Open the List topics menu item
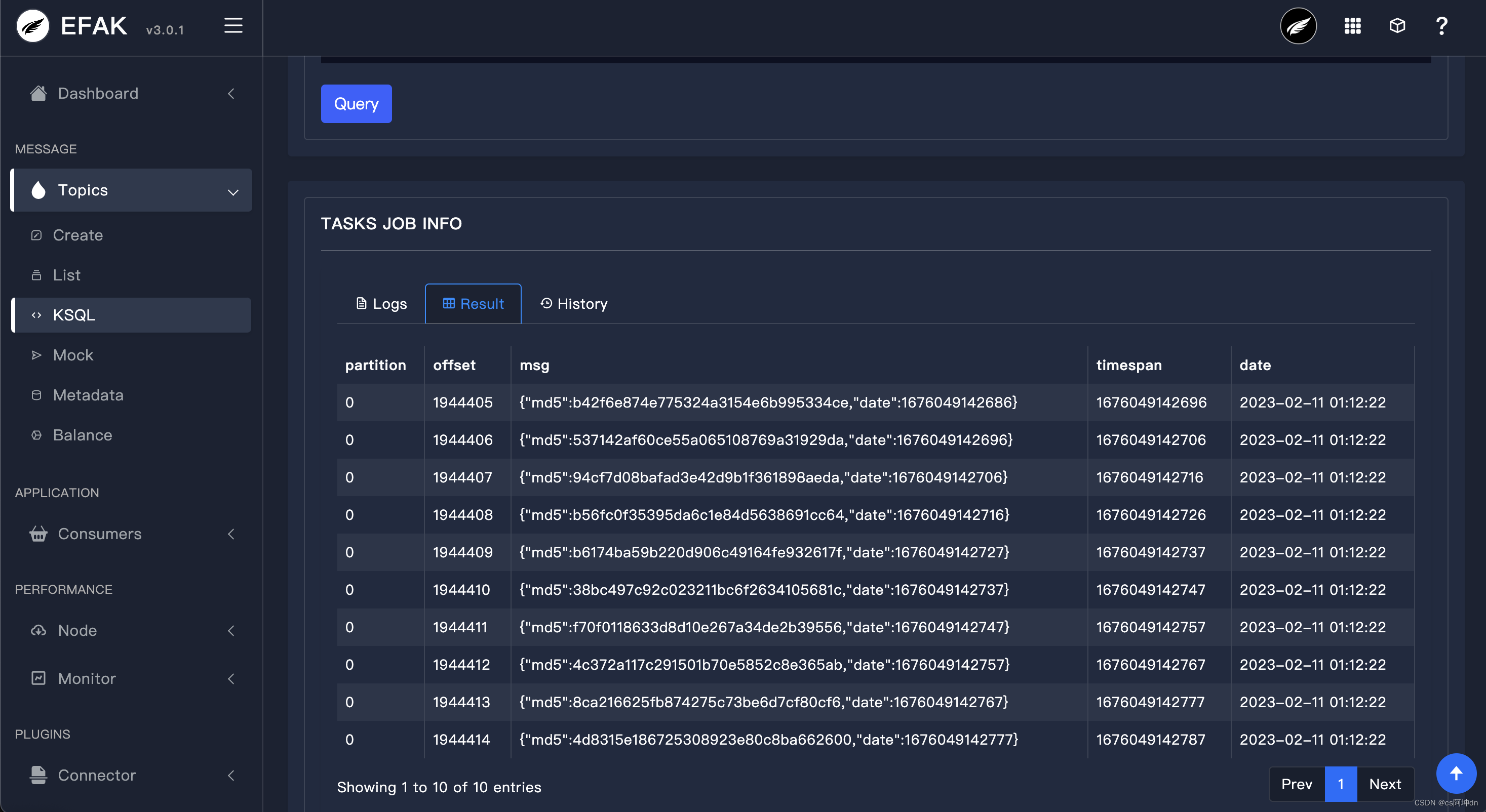Viewport: 1486px width, 812px height. pyautogui.click(x=131, y=275)
